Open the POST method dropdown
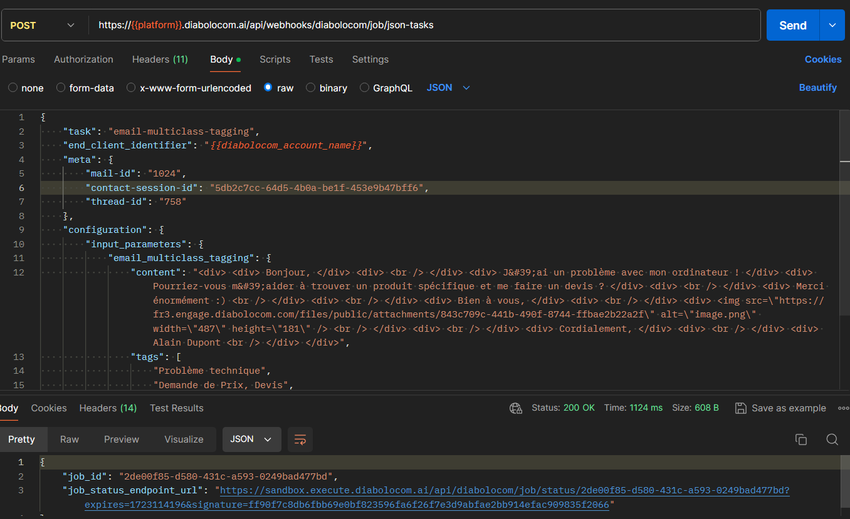The image size is (850, 519). point(43,25)
